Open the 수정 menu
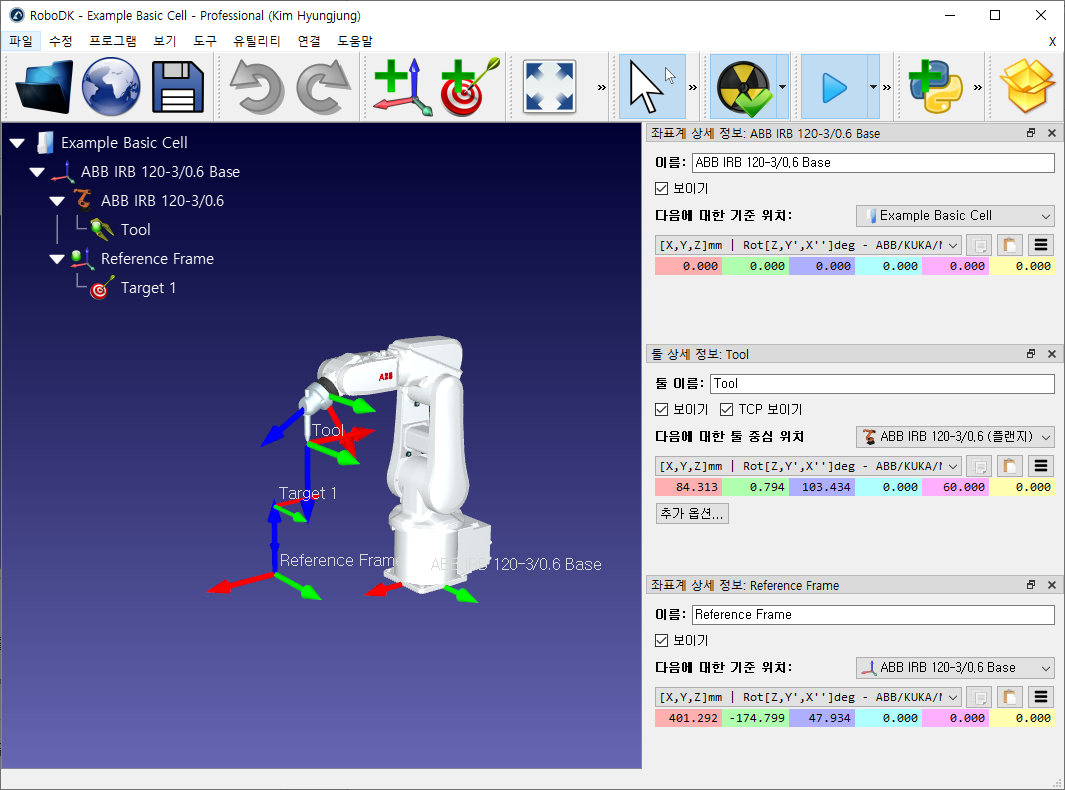This screenshot has height=790, width=1065. (60, 41)
